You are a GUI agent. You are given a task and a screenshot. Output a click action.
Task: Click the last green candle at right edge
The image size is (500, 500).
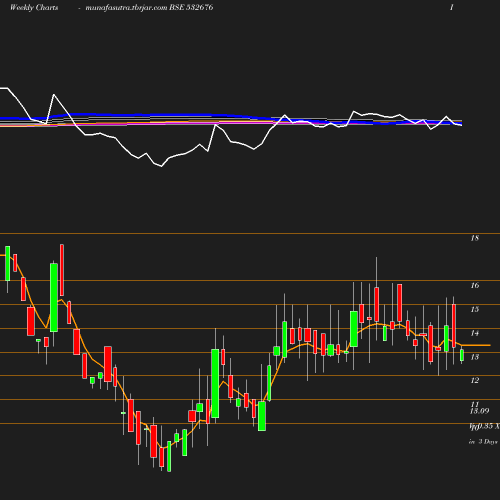(462, 355)
